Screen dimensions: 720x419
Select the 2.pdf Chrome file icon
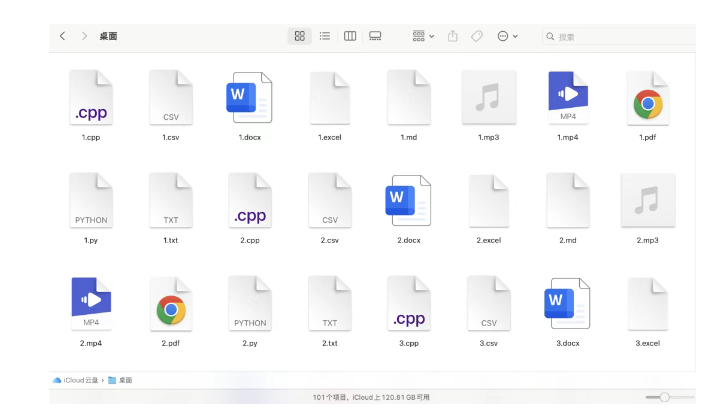[x=171, y=304]
